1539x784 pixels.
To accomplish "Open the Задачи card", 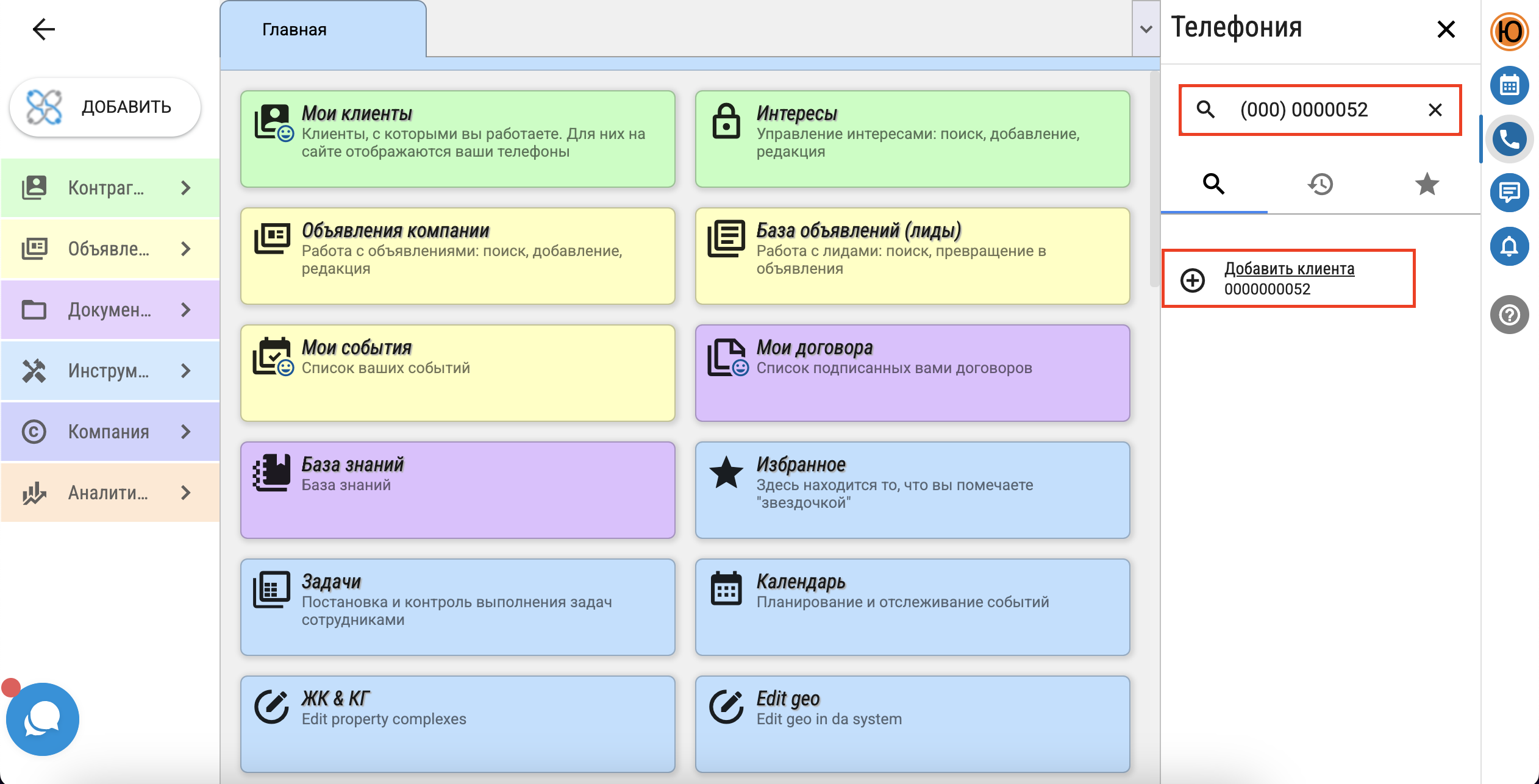I will click(457, 607).
